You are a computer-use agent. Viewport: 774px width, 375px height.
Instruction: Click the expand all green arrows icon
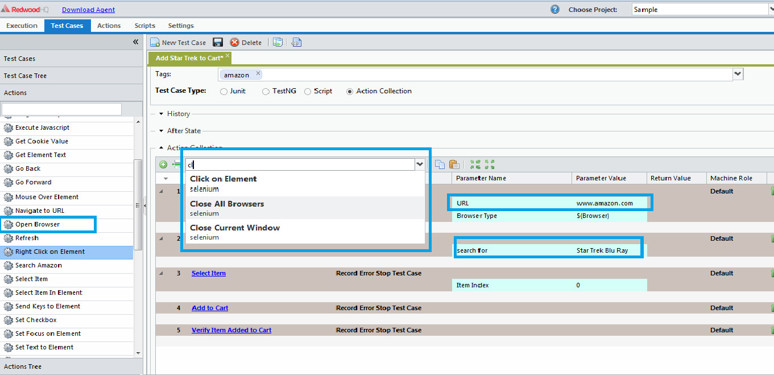click(x=475, y=164)
